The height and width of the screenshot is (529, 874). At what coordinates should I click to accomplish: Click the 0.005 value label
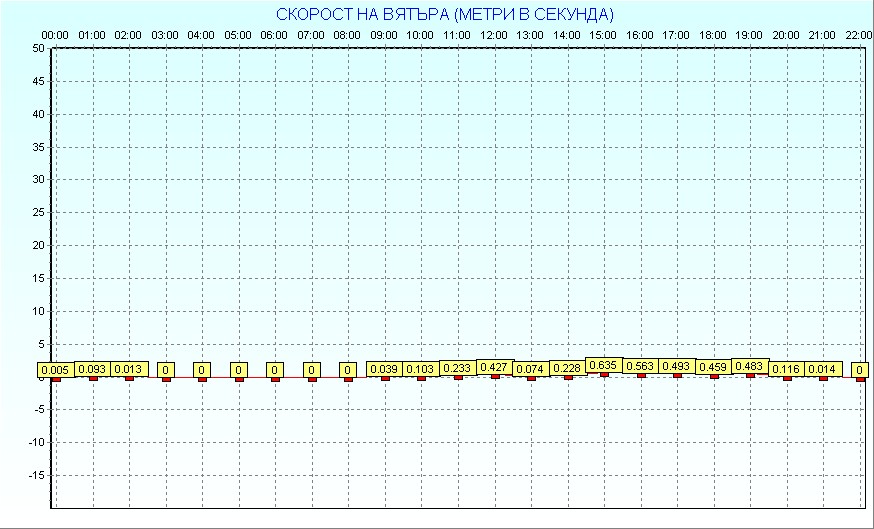(56, 369)
